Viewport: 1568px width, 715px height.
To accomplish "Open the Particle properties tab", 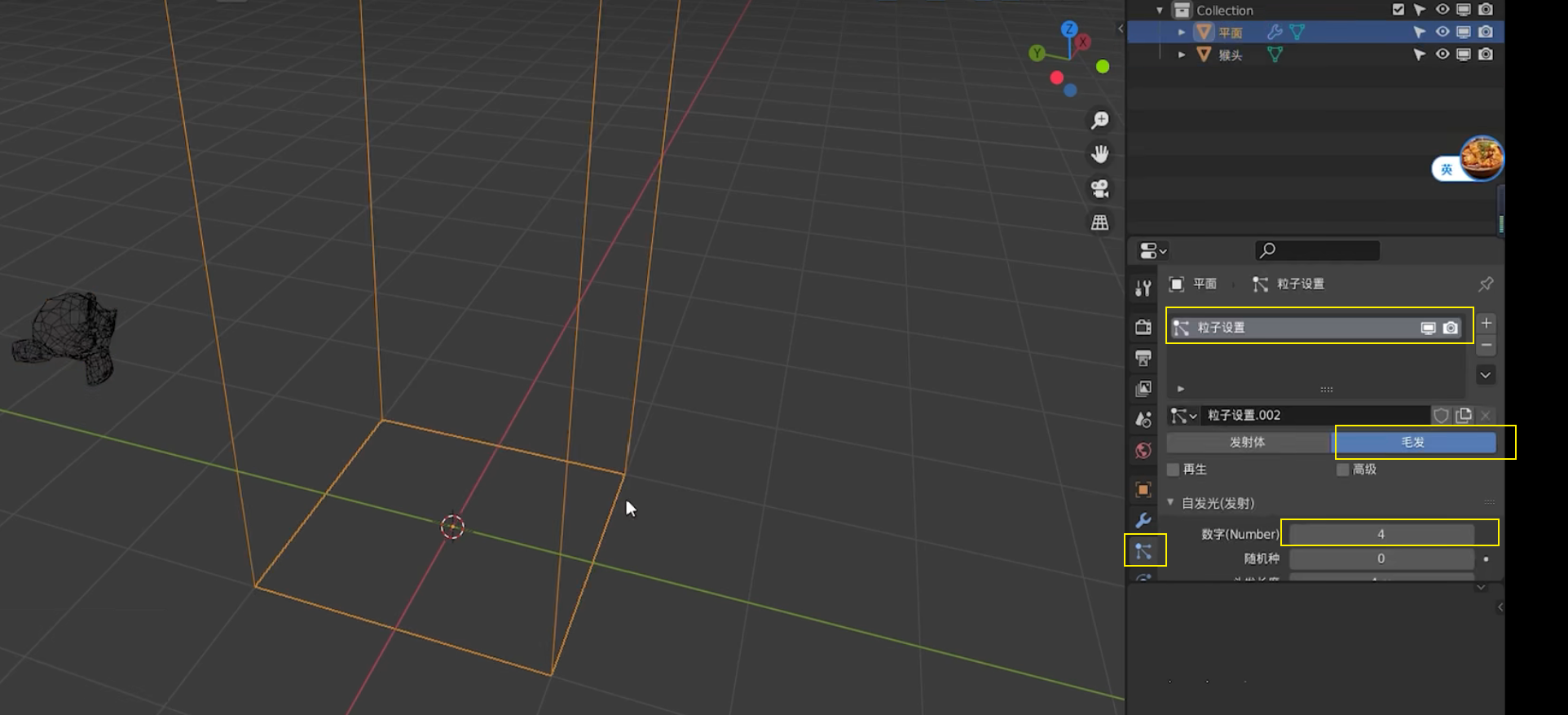I will [x=1143, y=551].
